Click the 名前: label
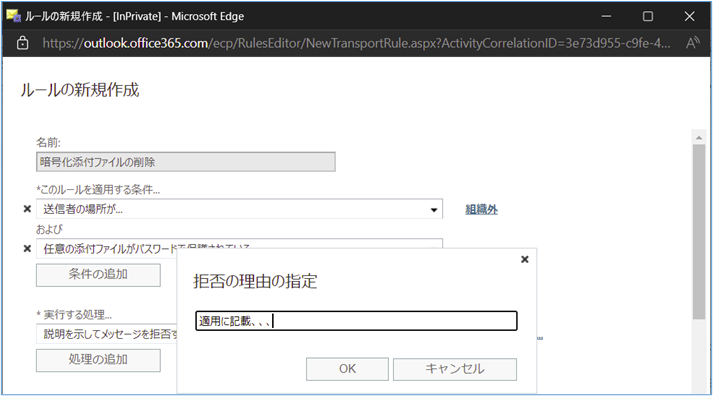This screenshot has width=713, height=396. pos(48,143)
